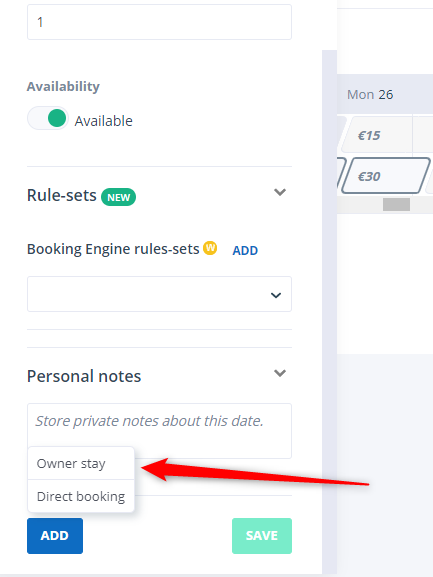
Task: Select the €30 rate cell
Action: coord(386,176)
